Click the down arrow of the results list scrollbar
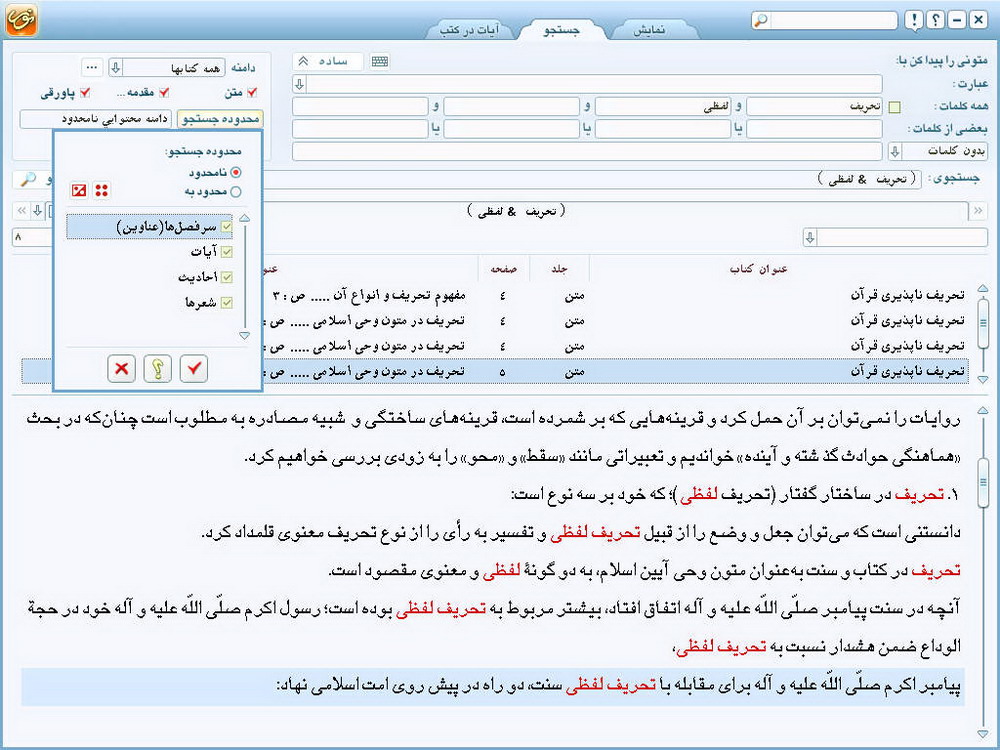This screenshot has height=750, width=1000. tap(983, 379)
